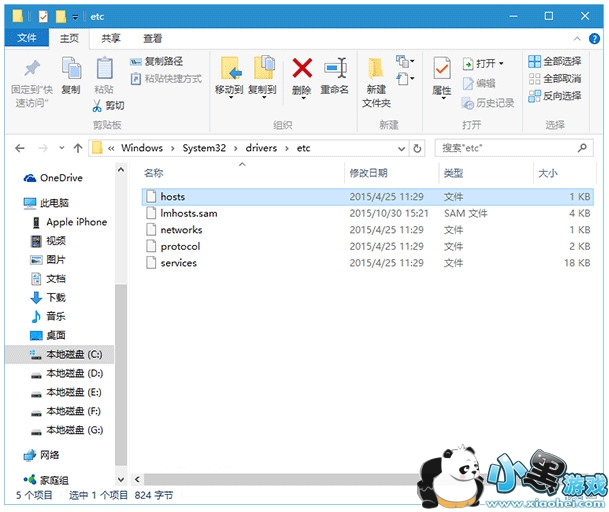Choose Select all option

pyautogui.click(x=555, y=61)
